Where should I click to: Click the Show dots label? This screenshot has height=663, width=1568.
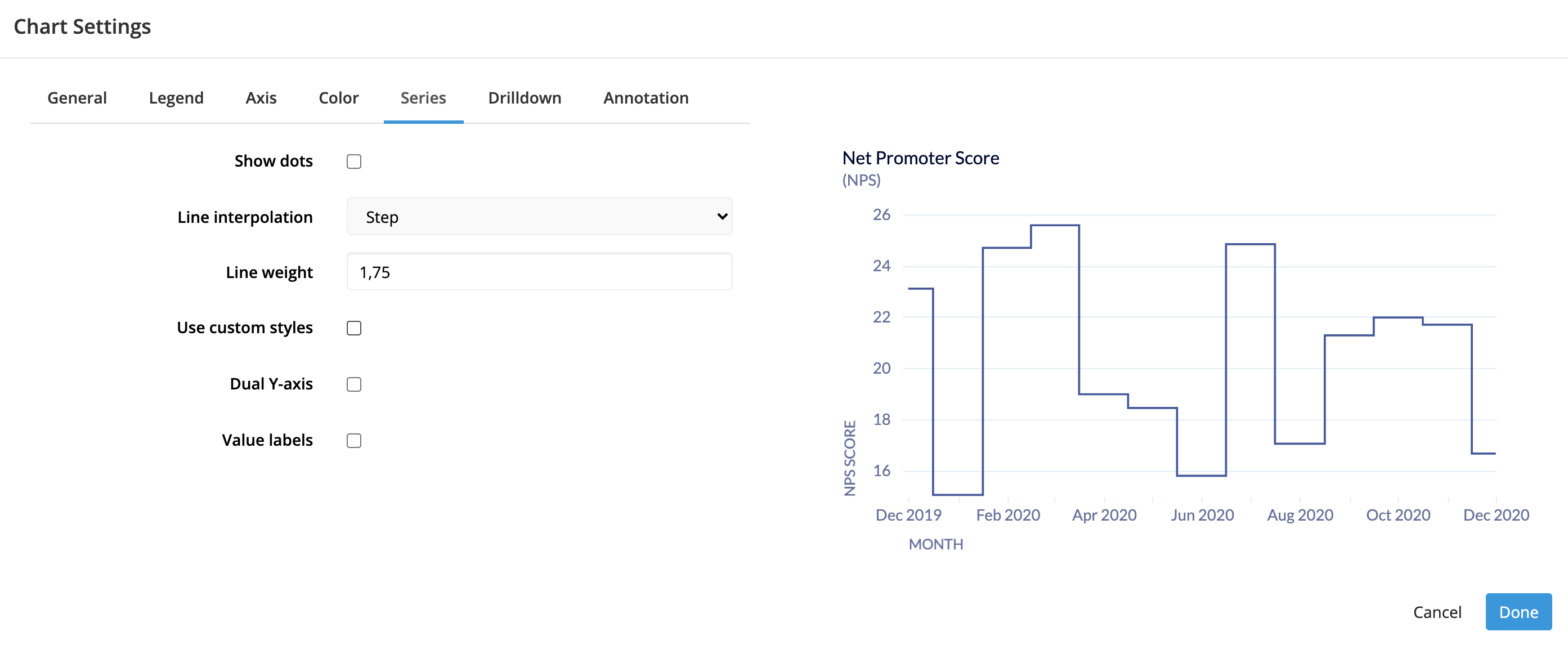coord(274,162)
